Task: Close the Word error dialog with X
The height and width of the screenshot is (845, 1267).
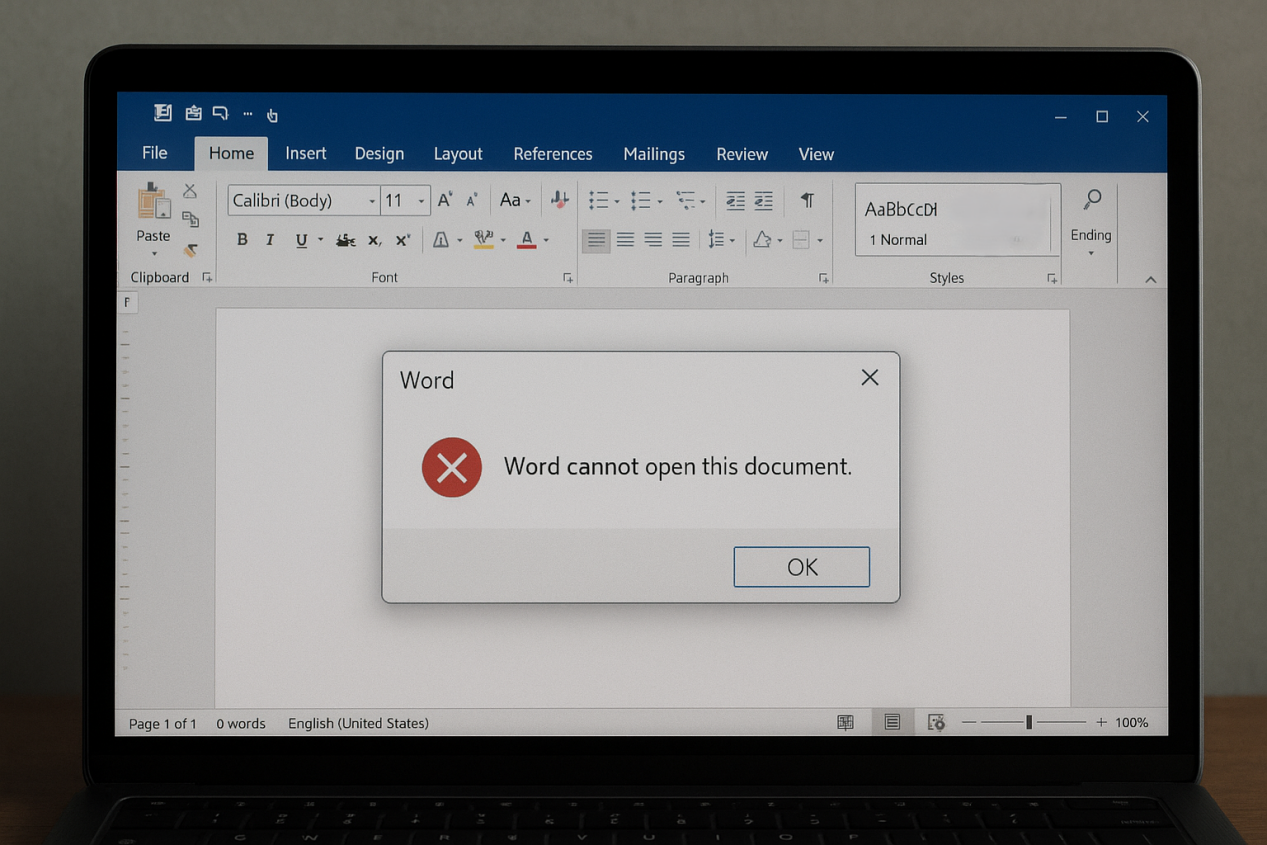Action: (870, 377)
